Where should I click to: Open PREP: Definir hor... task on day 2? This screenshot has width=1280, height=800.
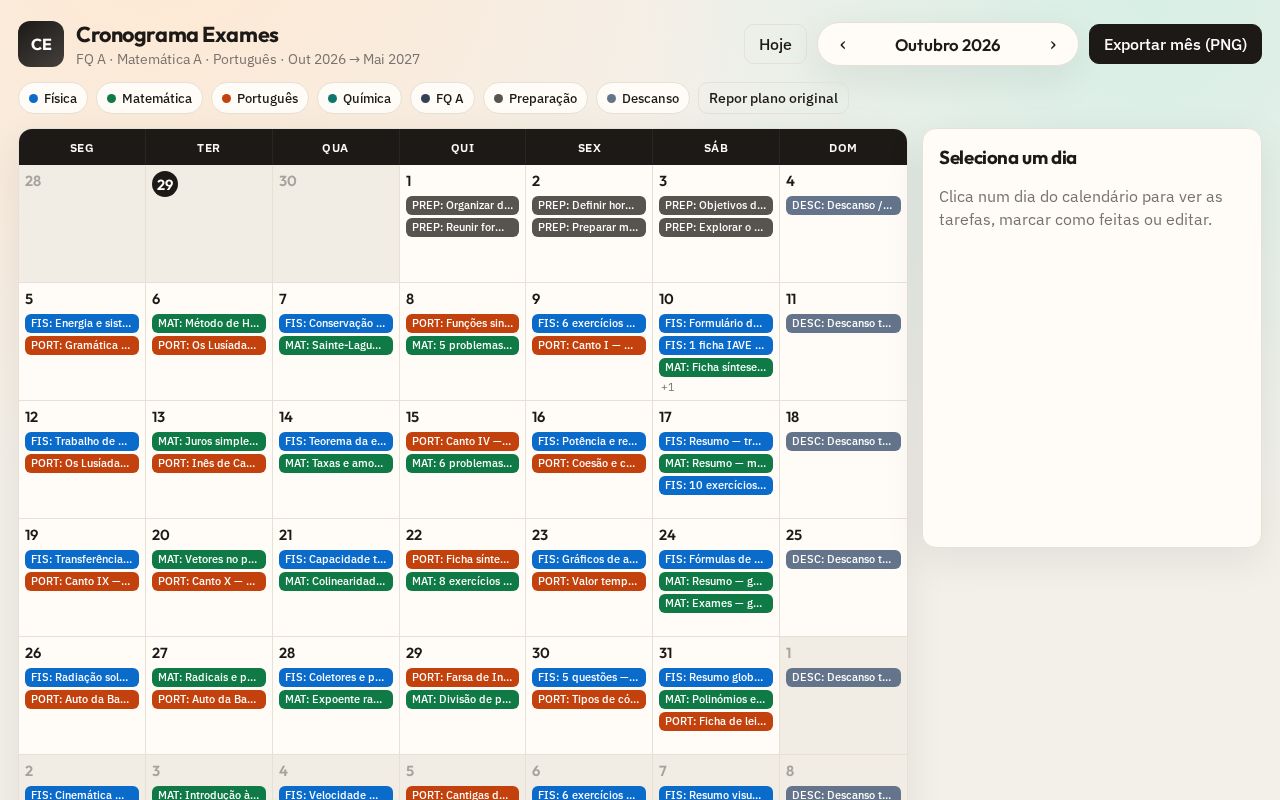pyautogui.click(x=589, y=205)
